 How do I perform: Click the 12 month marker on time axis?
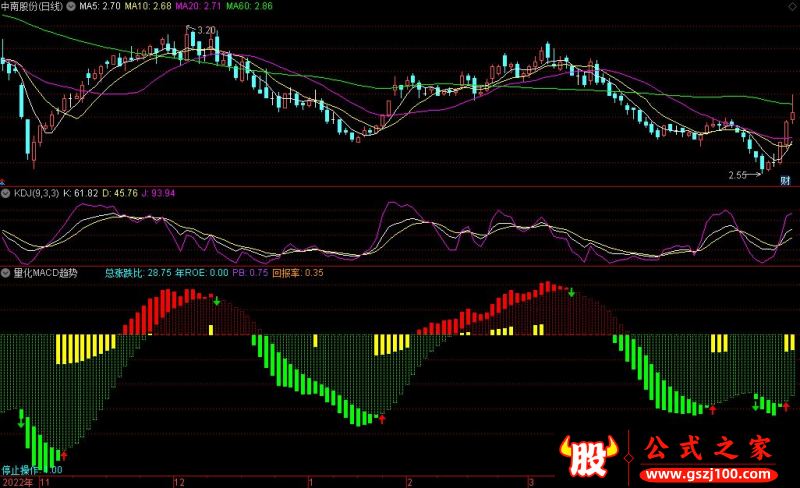pos(179,481)
